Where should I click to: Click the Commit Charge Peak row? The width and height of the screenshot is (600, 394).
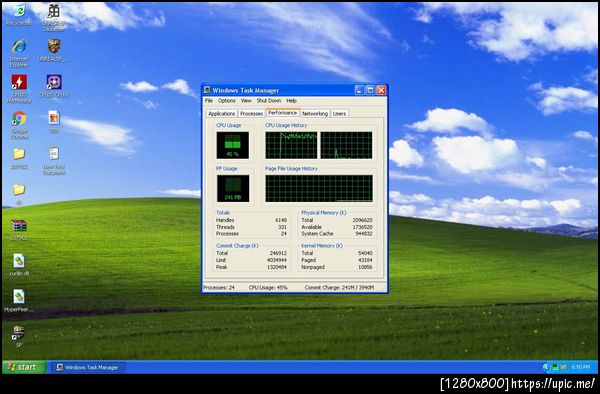tap(251, 267)
